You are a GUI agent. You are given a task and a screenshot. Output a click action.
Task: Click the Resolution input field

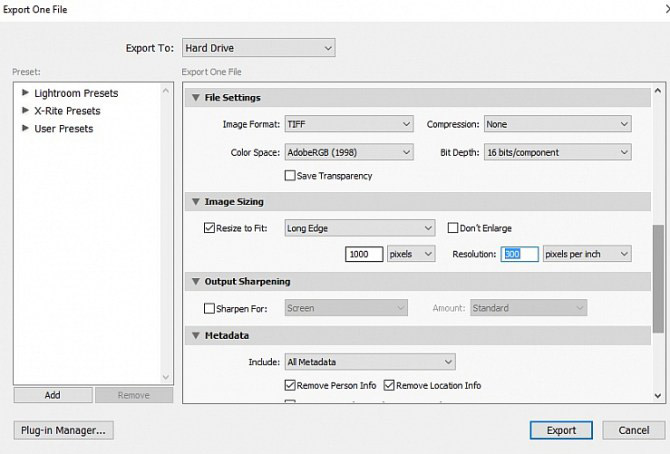click(x=519, y=254)
